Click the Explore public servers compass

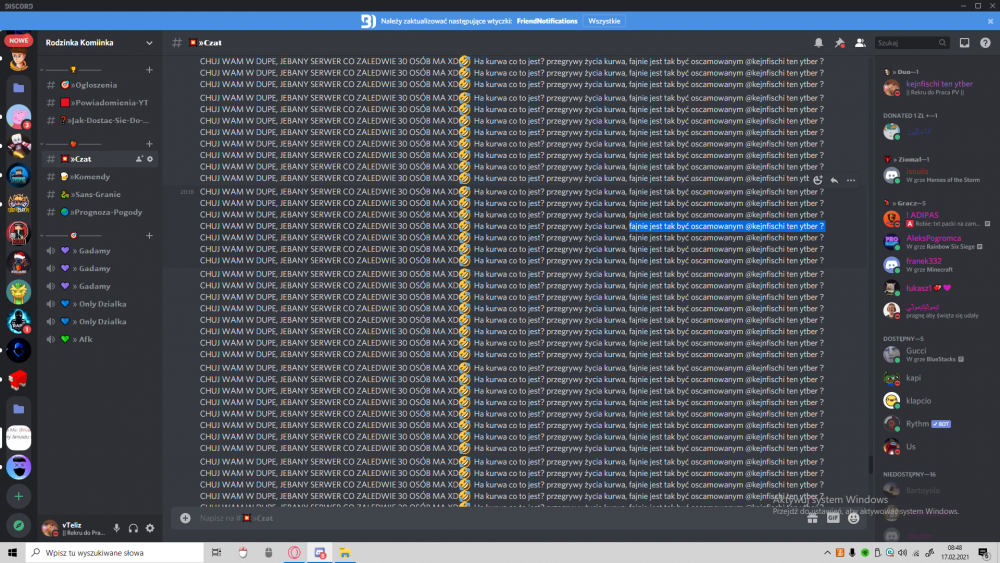pos(18,524)
